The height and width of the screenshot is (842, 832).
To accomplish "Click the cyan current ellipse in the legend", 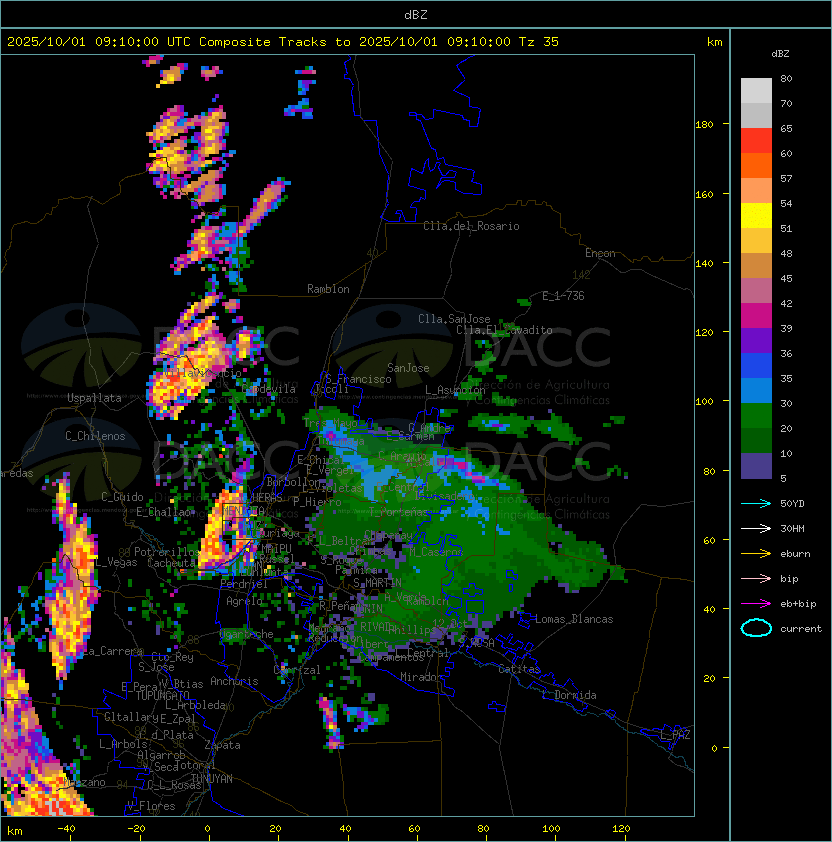I will (756, 628).
